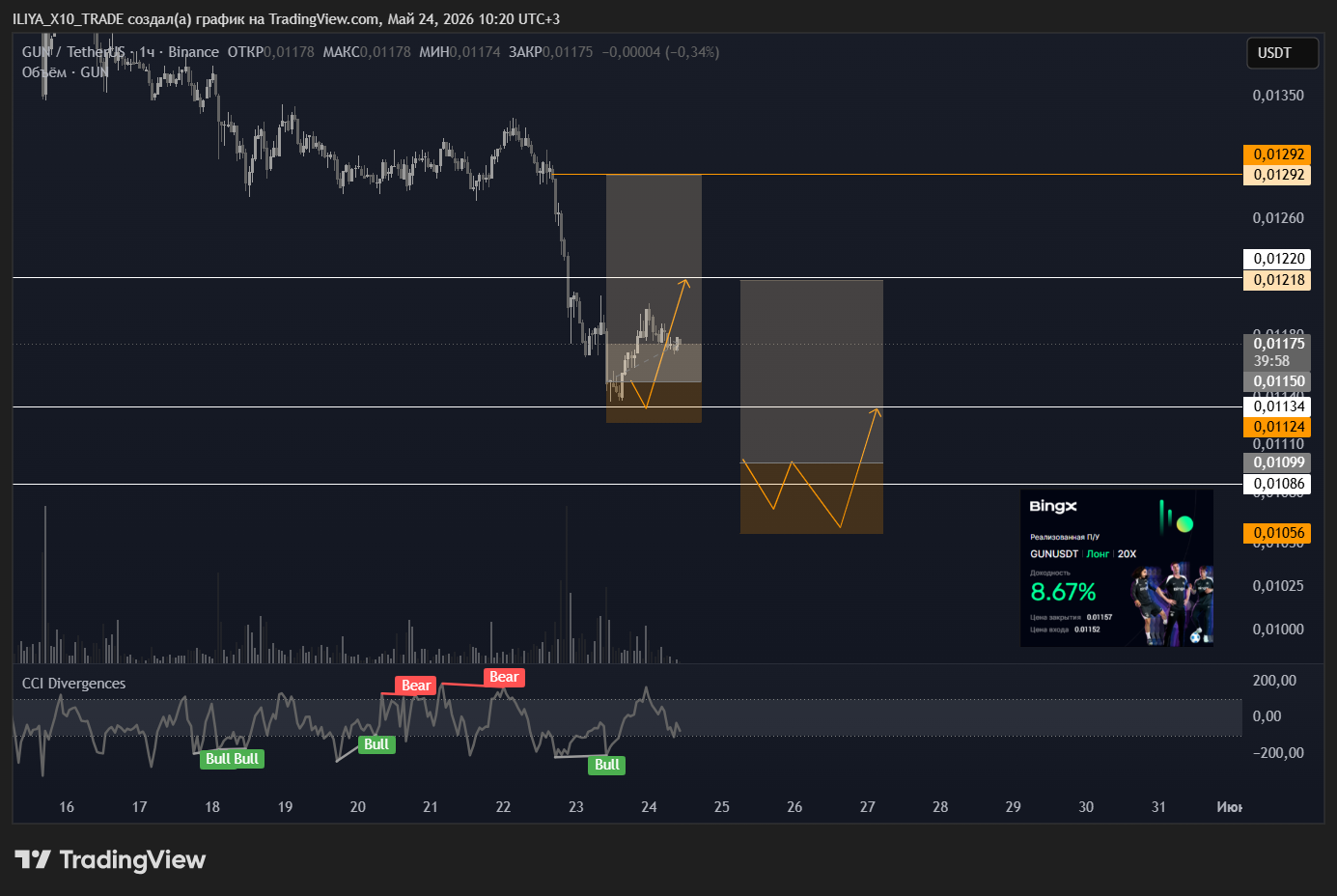Viewport: 1337px width, 896px height.
Task: Click the Объём · GUN volume label
Action: coord(65,72)
